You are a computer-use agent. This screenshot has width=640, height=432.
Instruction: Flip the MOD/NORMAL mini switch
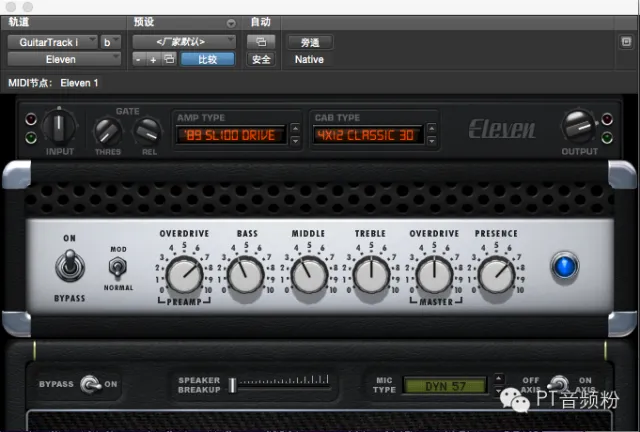point(118,268)
